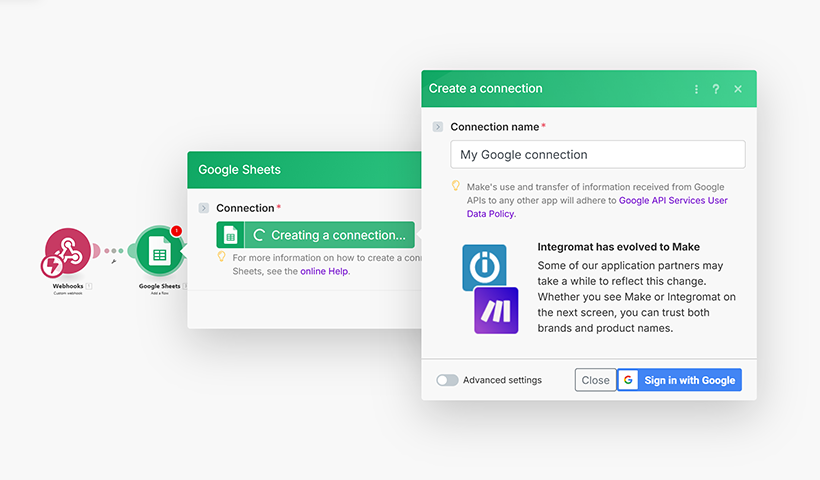Close the Create a connection dialog with X
Viewport: 820px width, 480px height.
point(738,89)
